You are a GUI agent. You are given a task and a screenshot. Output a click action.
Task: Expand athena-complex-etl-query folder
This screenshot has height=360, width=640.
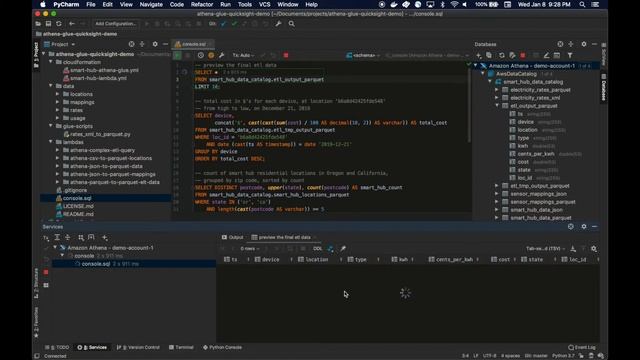58,150
